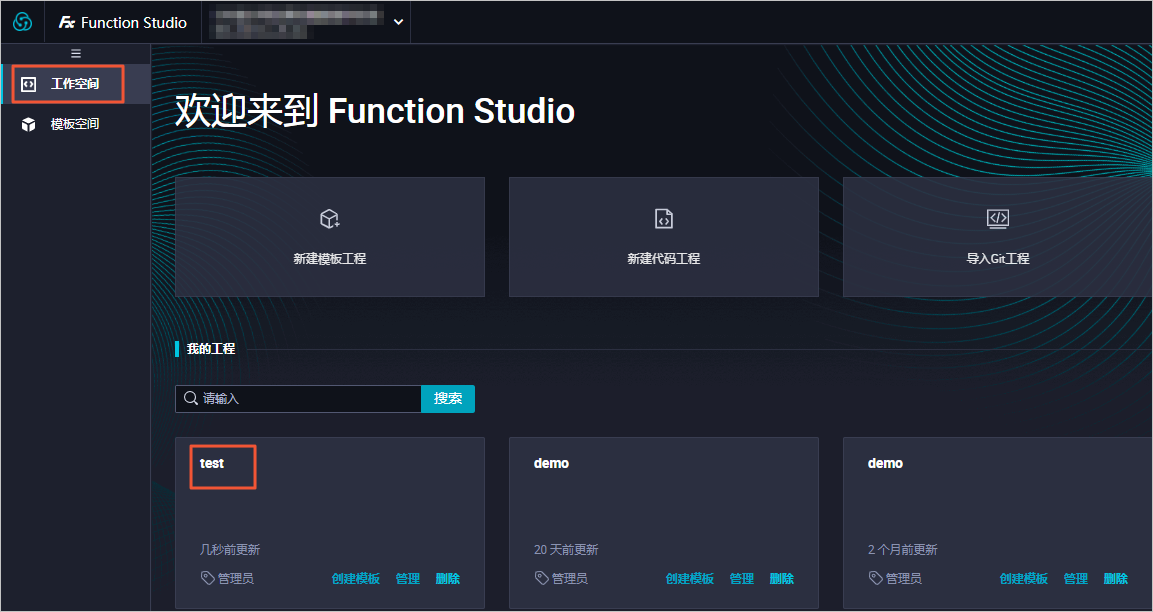Click the 导入Git工程 card
This screenshot has width=1153, height=612.
[x=997, y=237]
